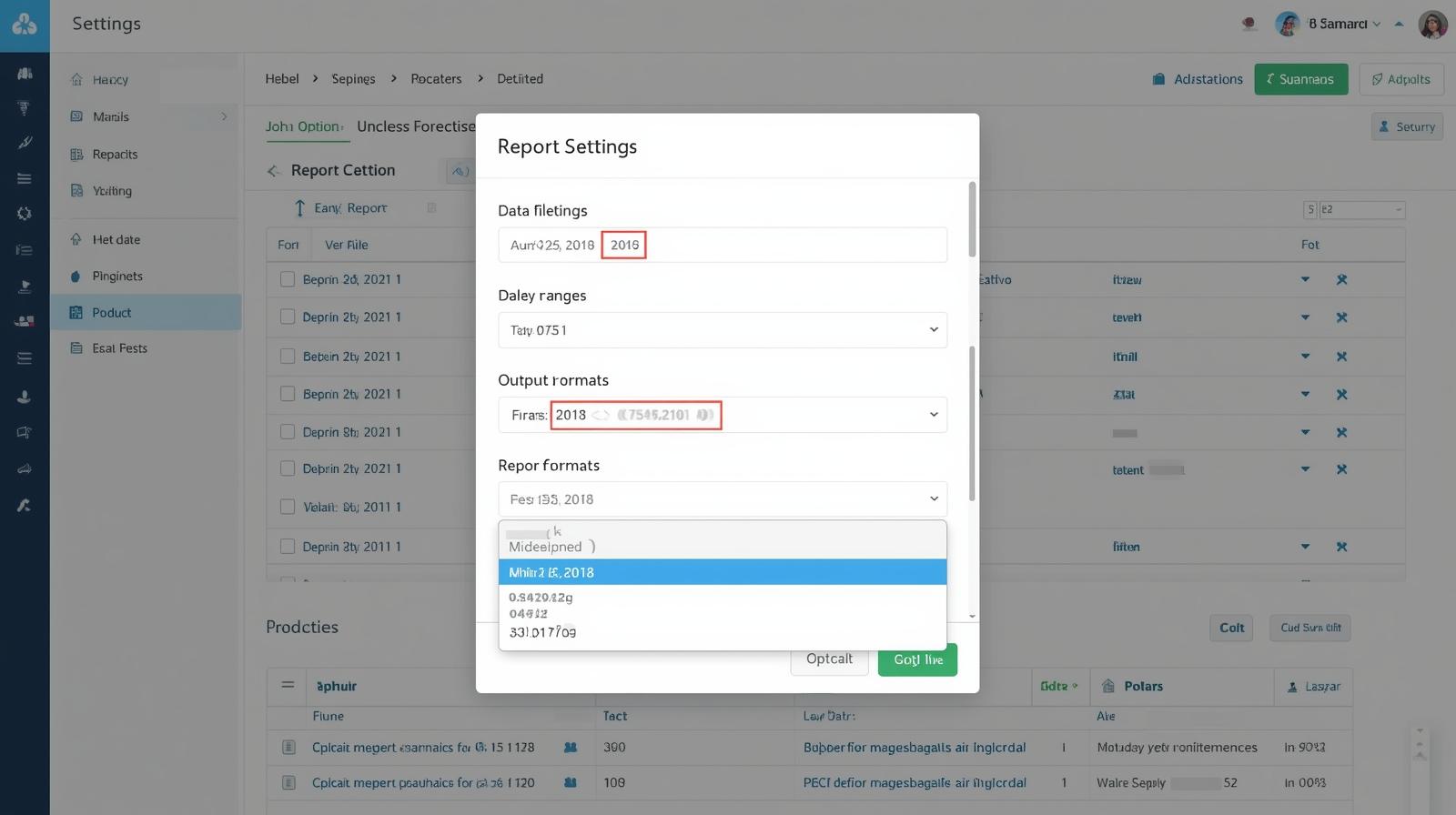Click the green Suanans button

(1300, 79)
